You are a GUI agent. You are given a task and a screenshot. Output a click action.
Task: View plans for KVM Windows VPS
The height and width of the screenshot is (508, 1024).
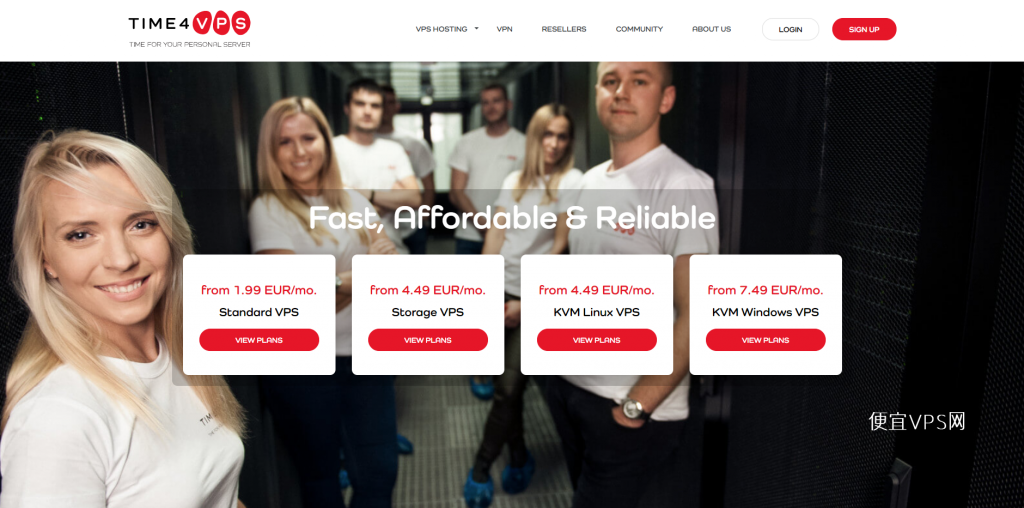click(x=765, y=340)
